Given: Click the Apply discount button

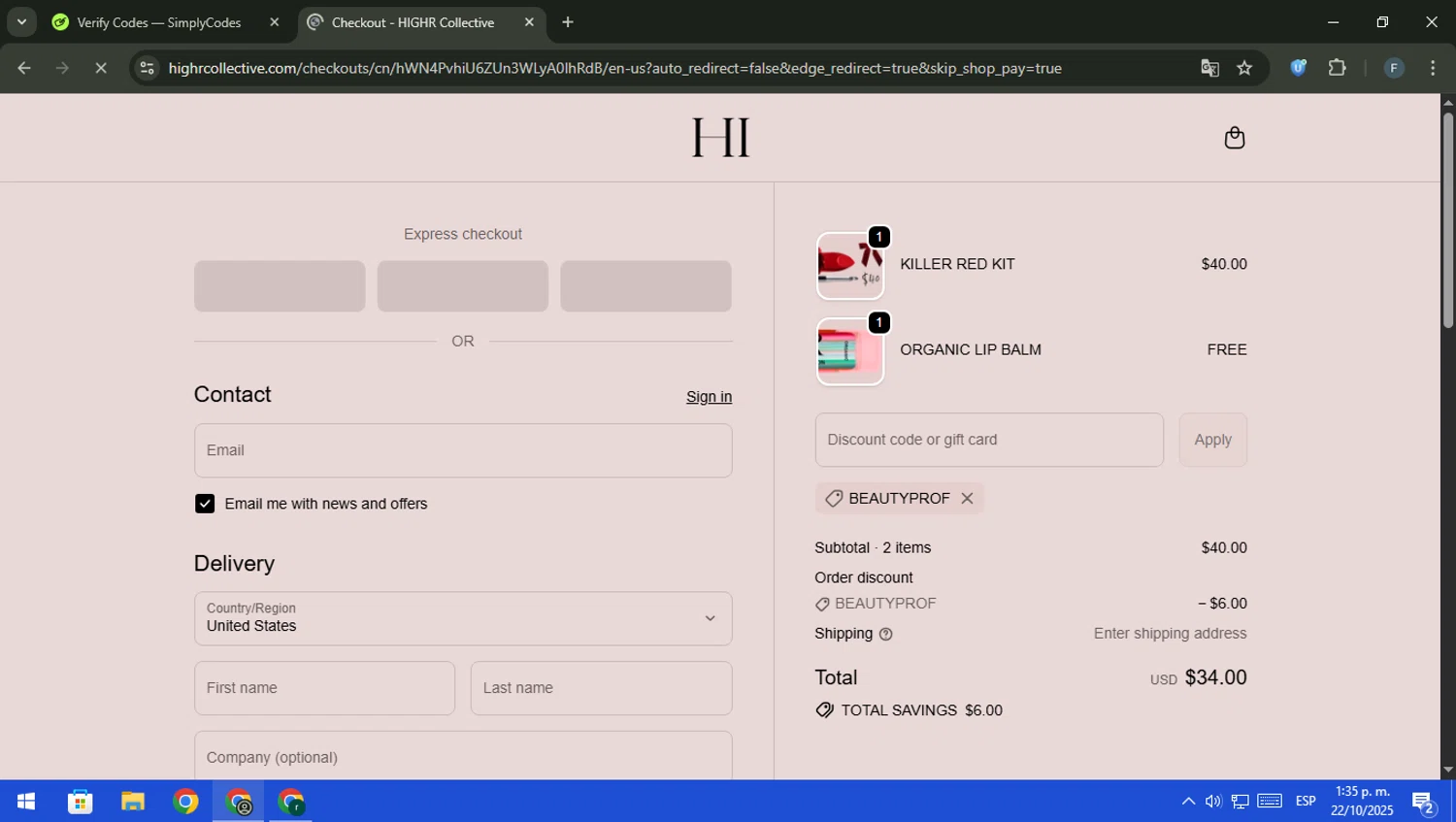Looking at the screenshot, I should (1212, 440).
